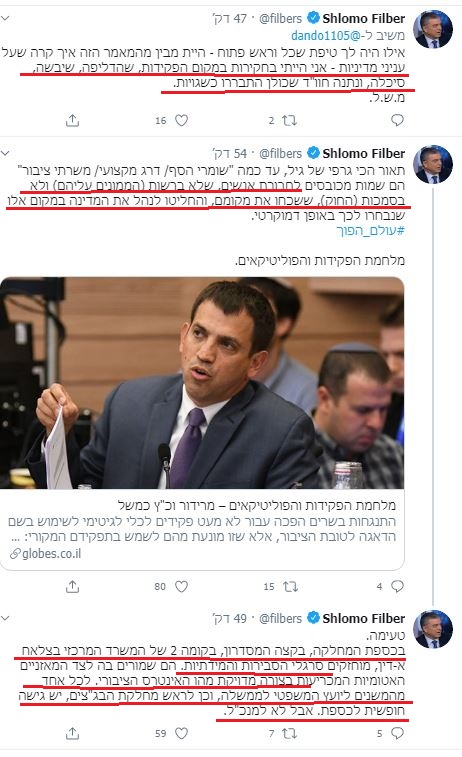Like the first tweet with 16 likes
Viewport: 462px width, 757px height.
(182, 120)
